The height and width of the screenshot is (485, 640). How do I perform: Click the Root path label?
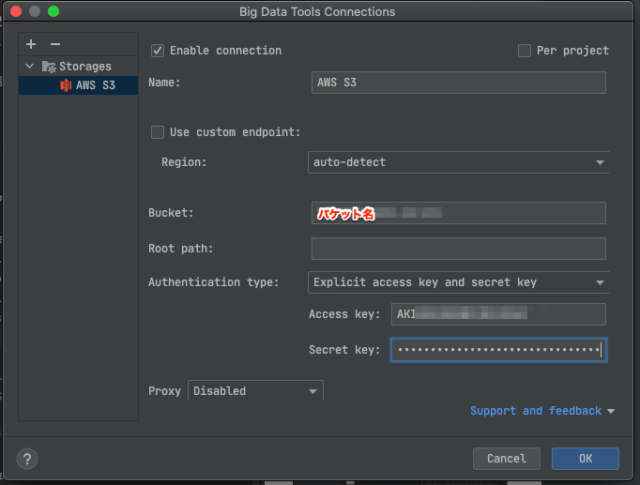[x=180, y=248]
